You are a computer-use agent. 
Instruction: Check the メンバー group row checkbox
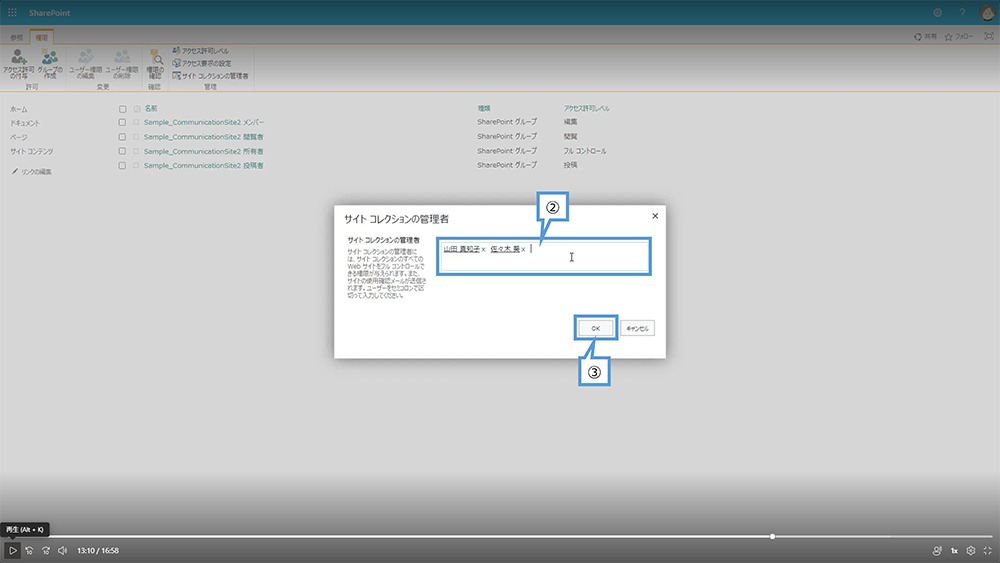point(122,122)
